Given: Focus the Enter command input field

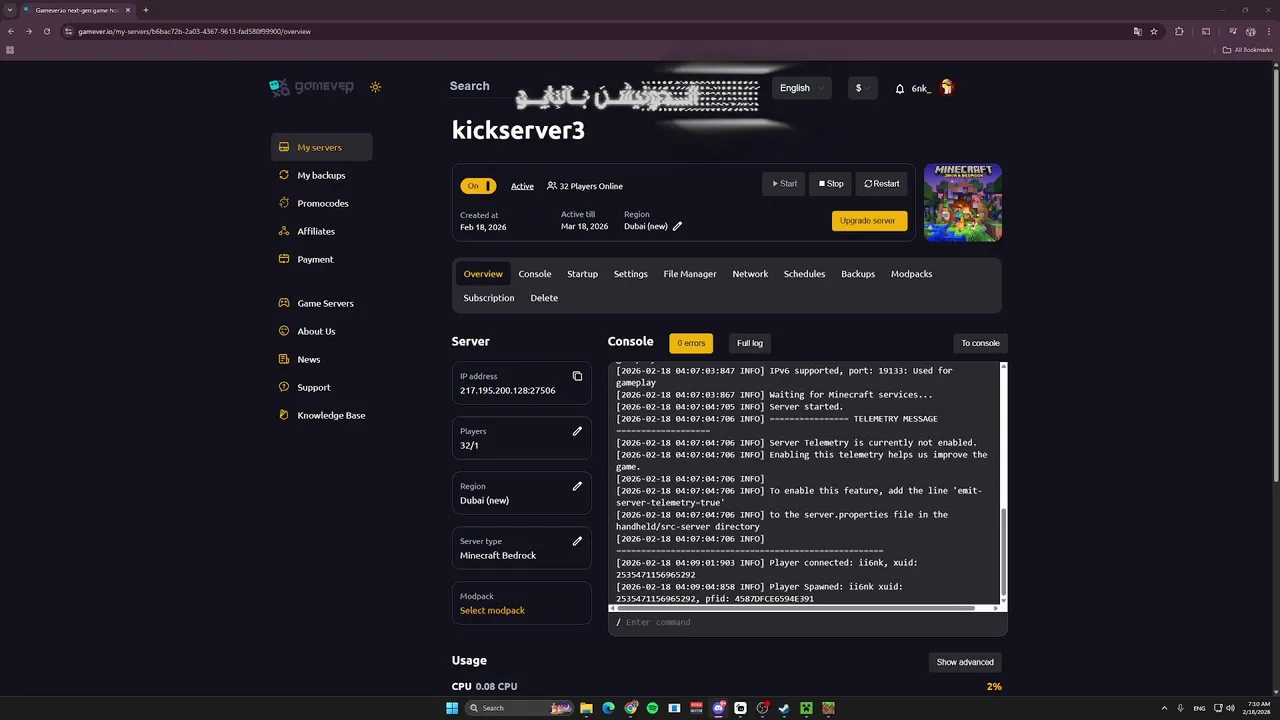Looking at the screenshot, I should click(x=808, y=622).
